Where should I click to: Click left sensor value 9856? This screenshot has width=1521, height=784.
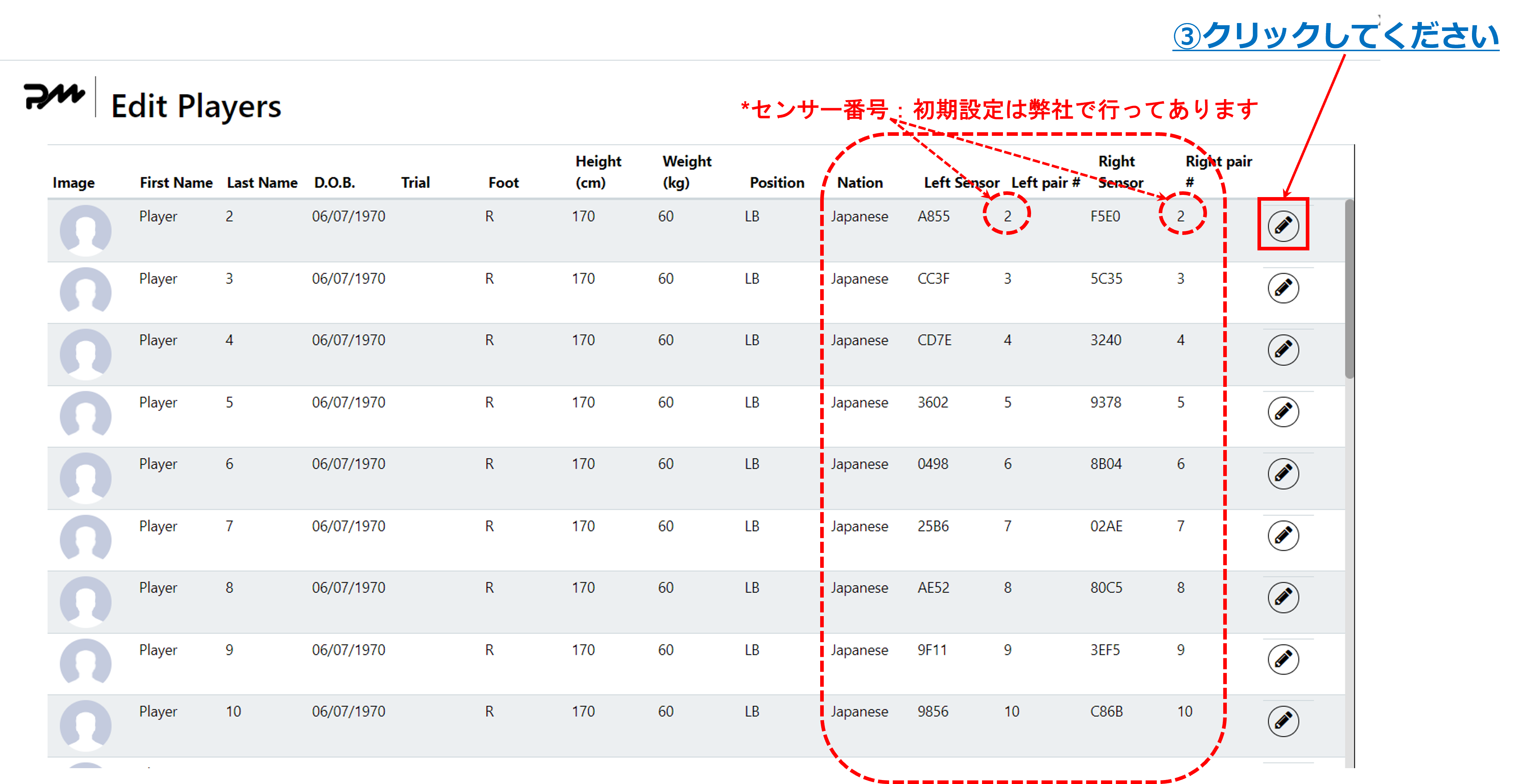tap(932, 712)
